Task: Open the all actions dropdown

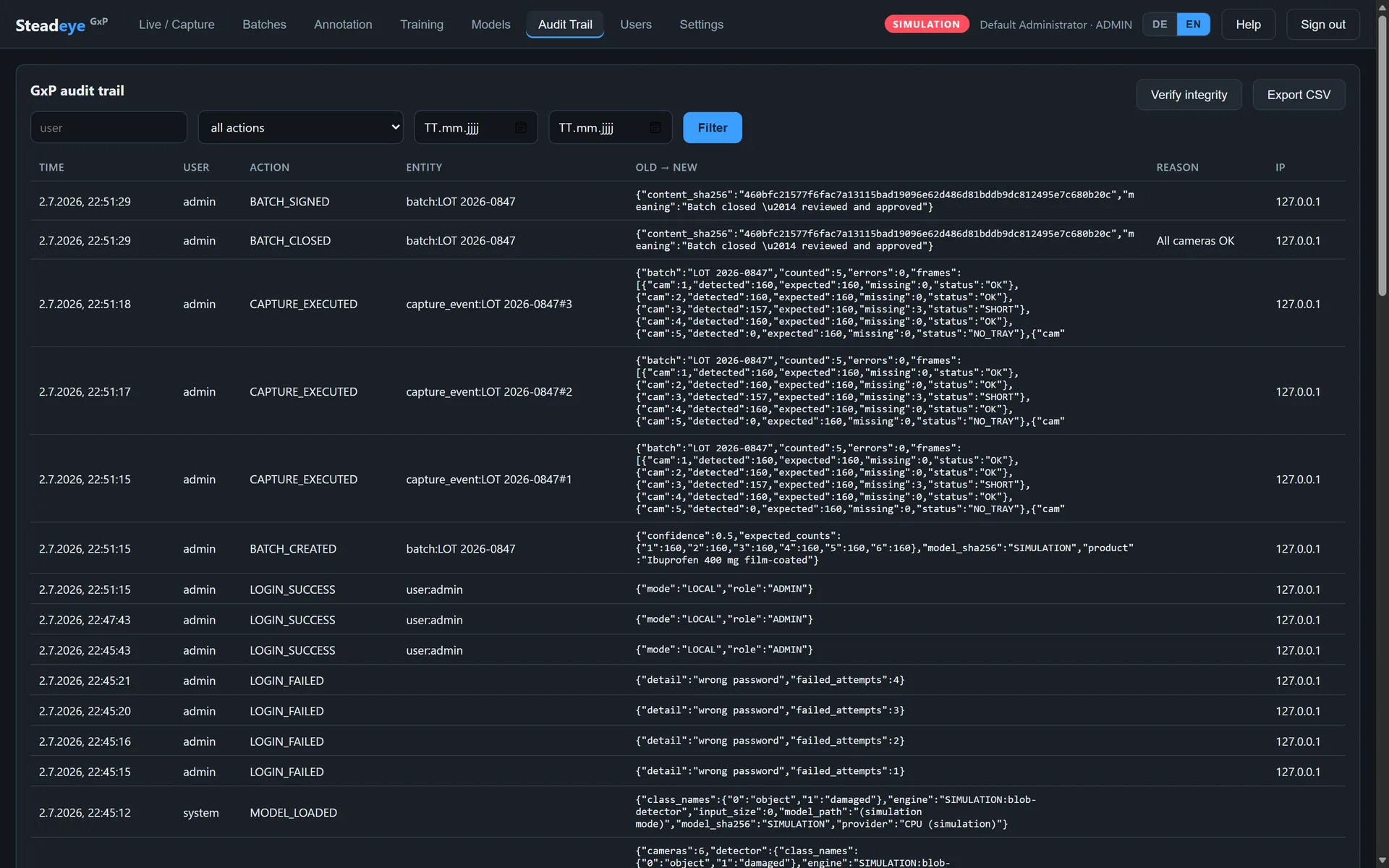Action: pos(300,127)
